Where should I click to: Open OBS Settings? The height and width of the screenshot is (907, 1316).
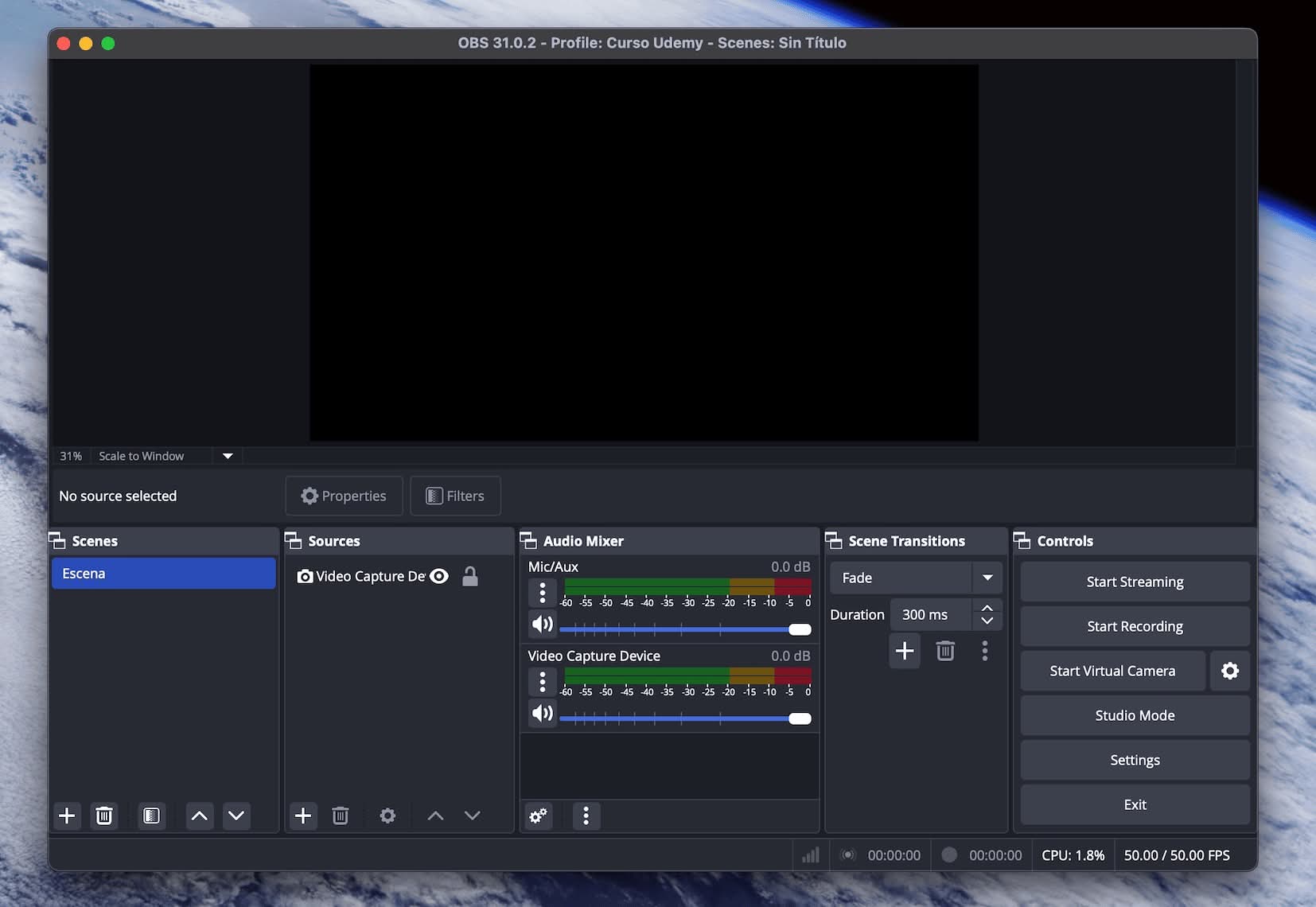(1135, 760)
